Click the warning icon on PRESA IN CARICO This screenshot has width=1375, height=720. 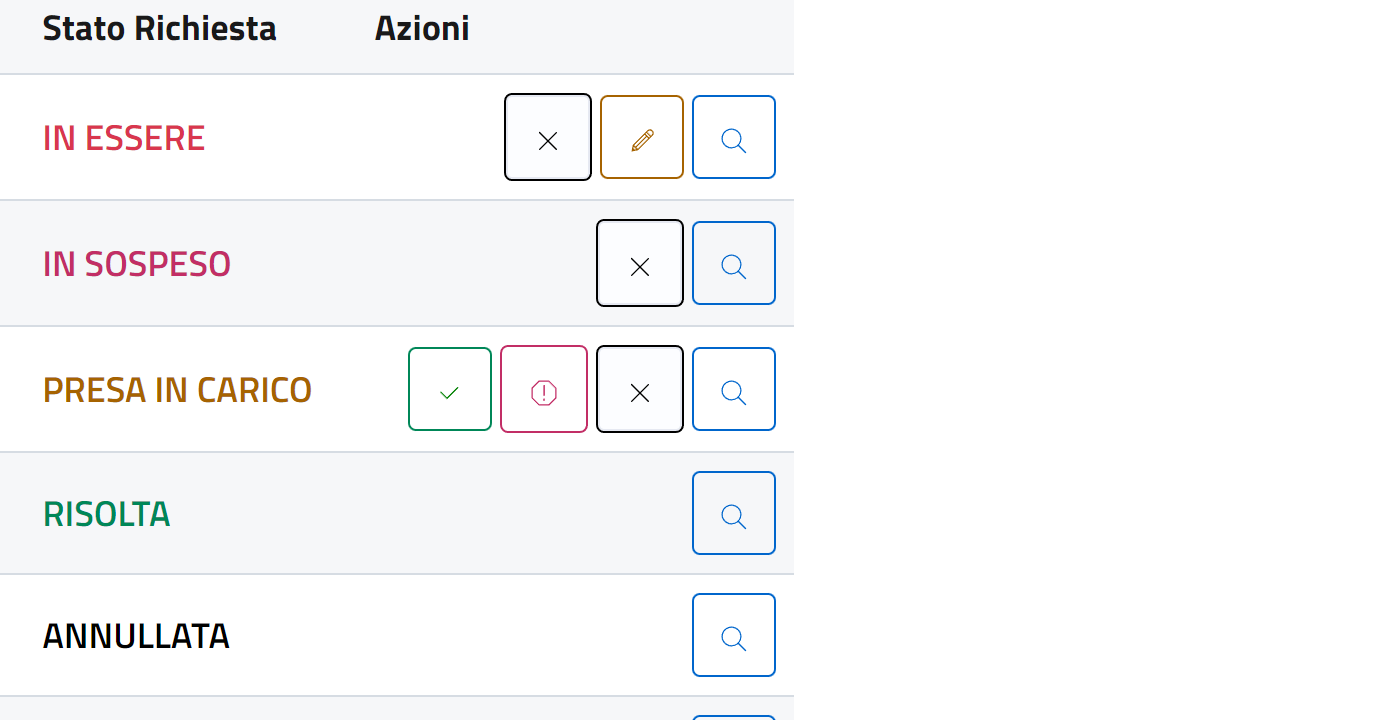click(x=544, y=389)
